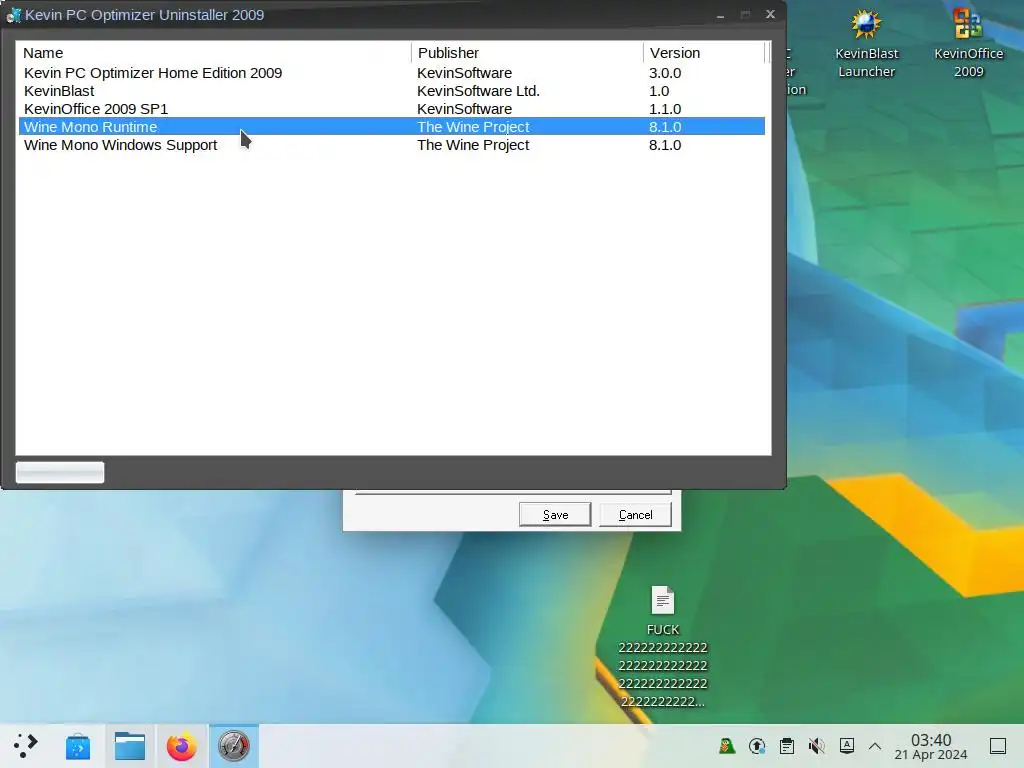This screenshot has width=1024, height=768.
Task: Open the keyboard layout tray indicator
Action: tap(846, 746)
